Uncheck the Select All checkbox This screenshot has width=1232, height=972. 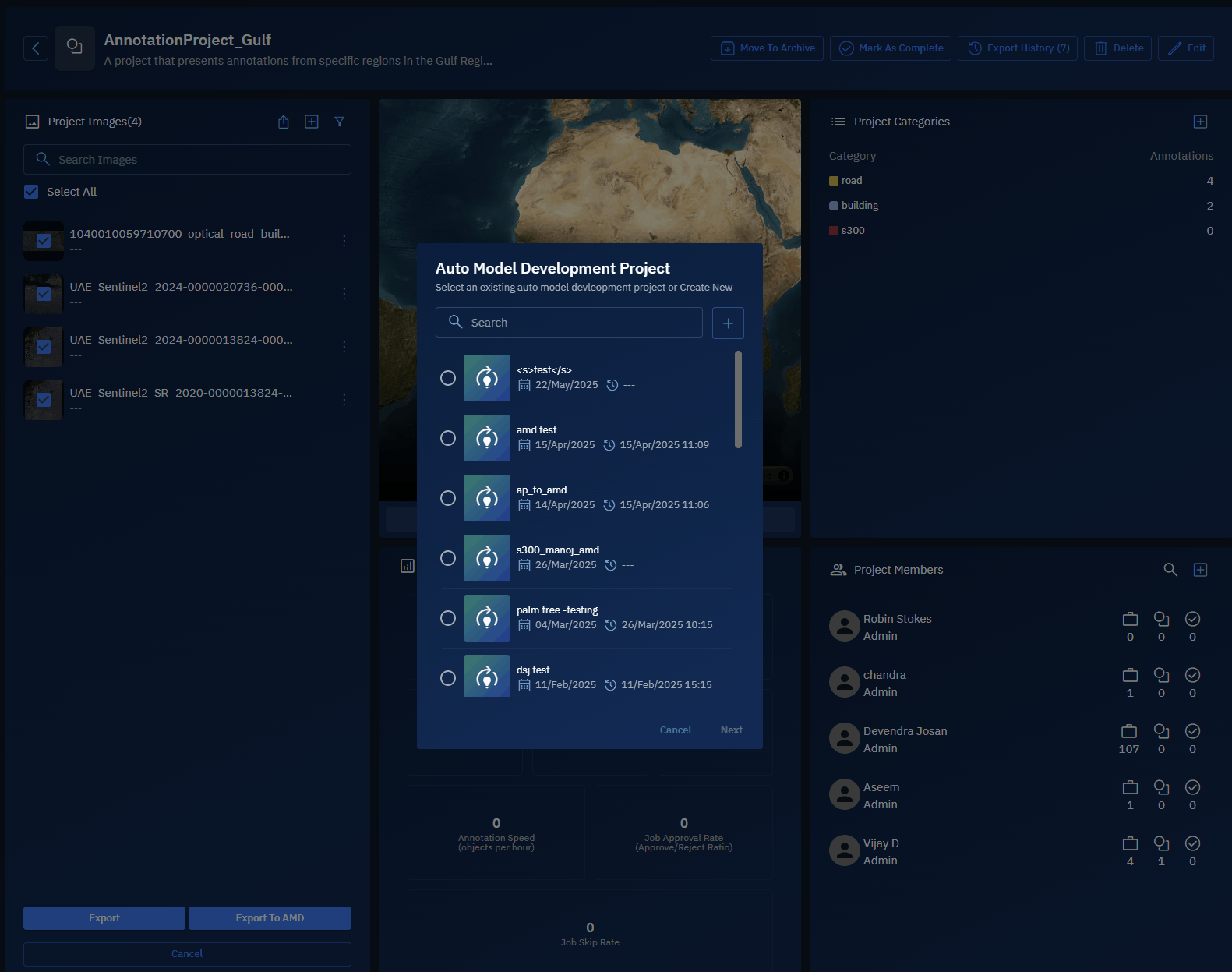pyautogui.click(x=31, y=192)
